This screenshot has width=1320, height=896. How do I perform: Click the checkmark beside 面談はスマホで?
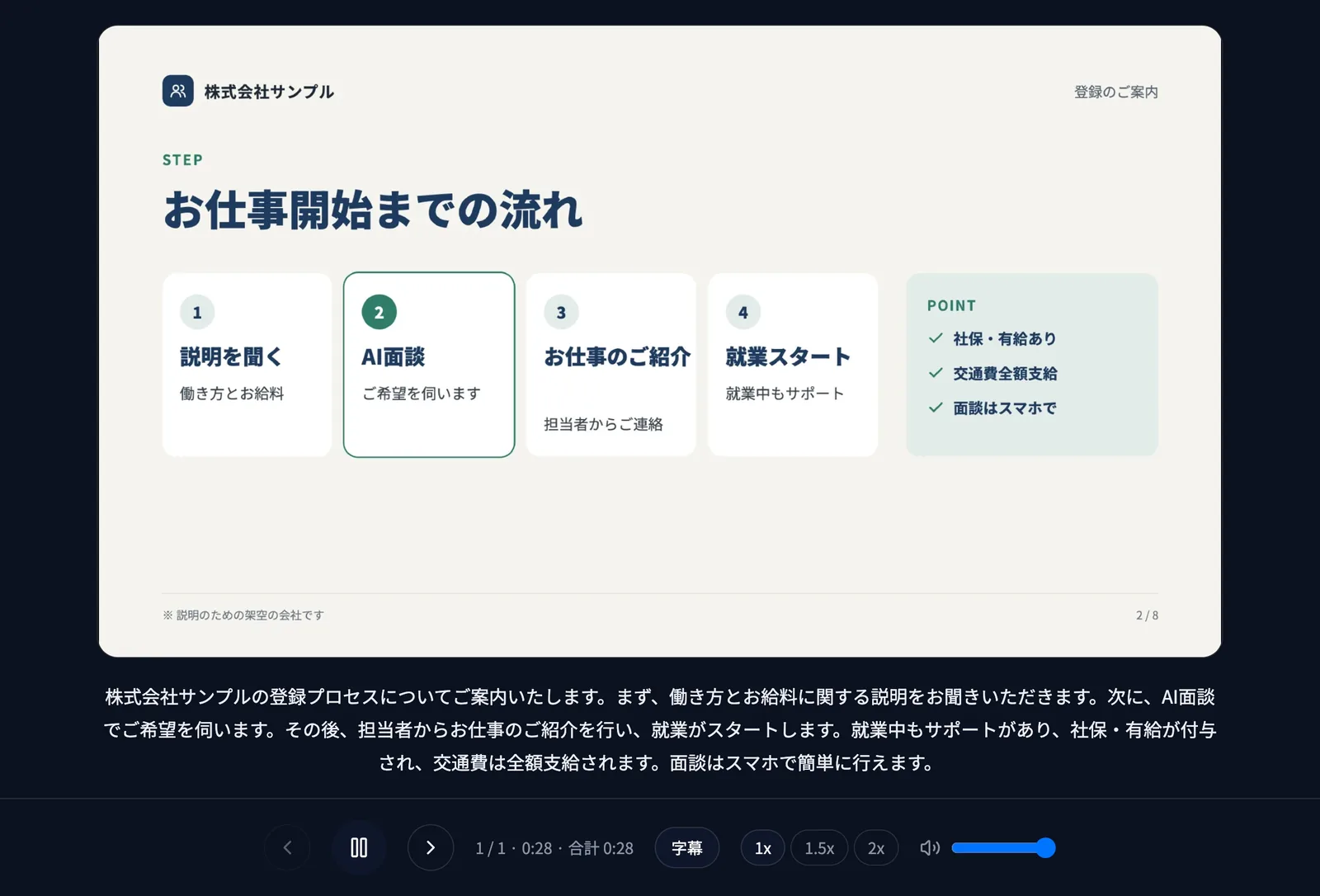pos(936,408)
